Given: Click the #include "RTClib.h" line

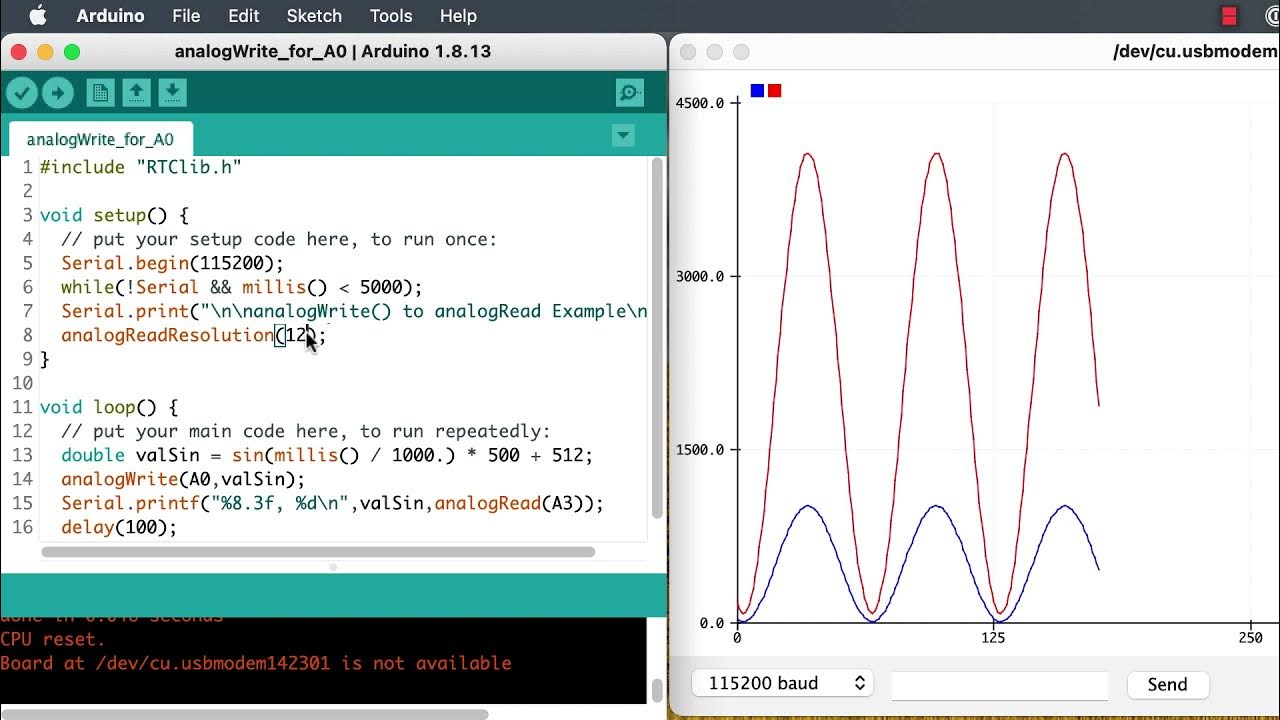Looking at the screenshot, I should click(x=141, y=167).
